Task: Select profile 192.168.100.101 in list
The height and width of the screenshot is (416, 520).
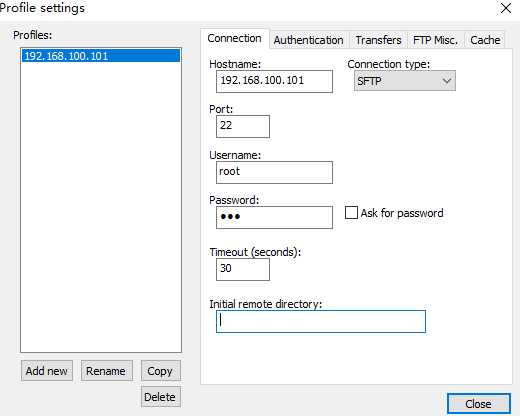Action: pos(101,56)
